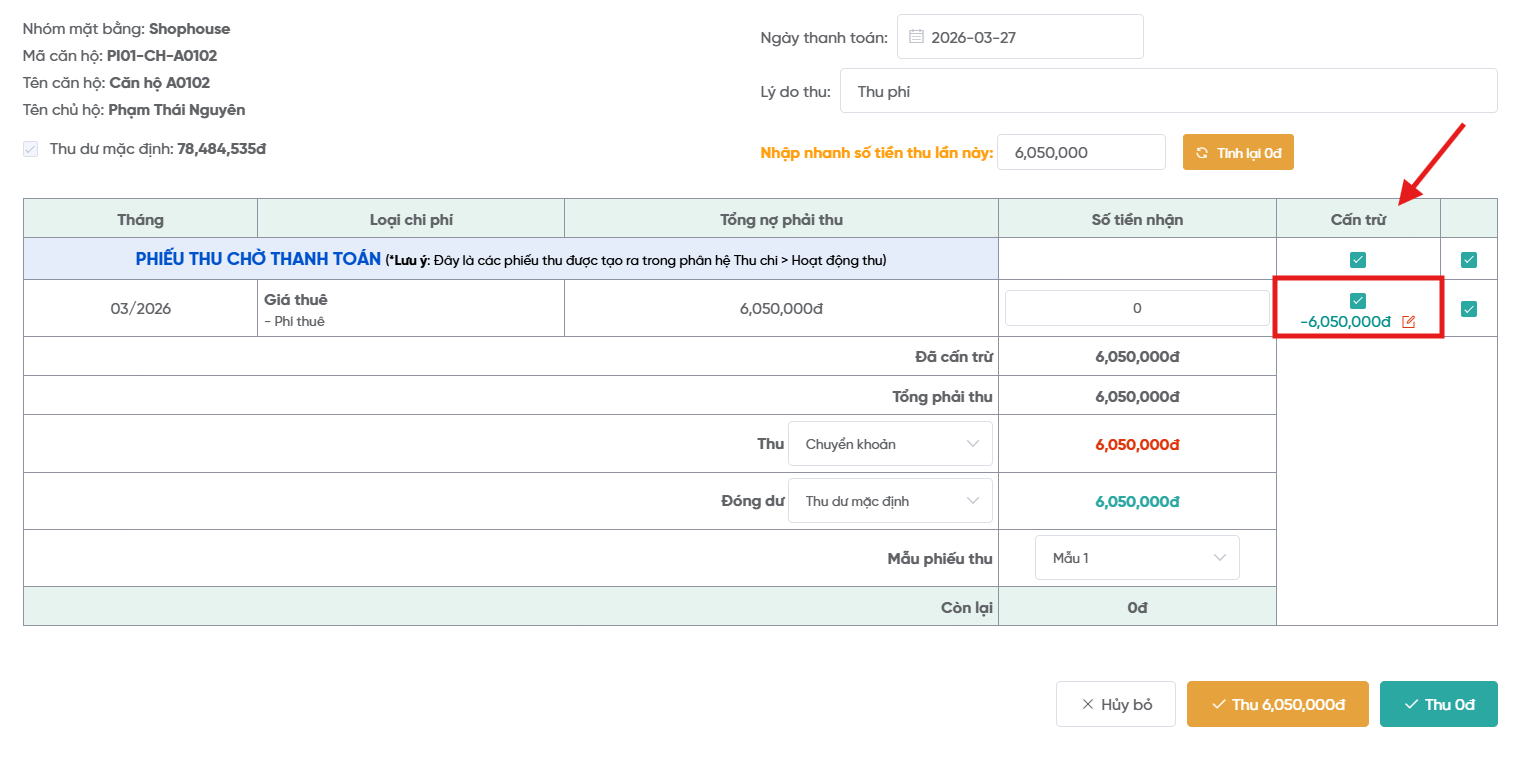
Task: Click the Hủy bỏ cancel button
Action: [x=1115, y=704]
